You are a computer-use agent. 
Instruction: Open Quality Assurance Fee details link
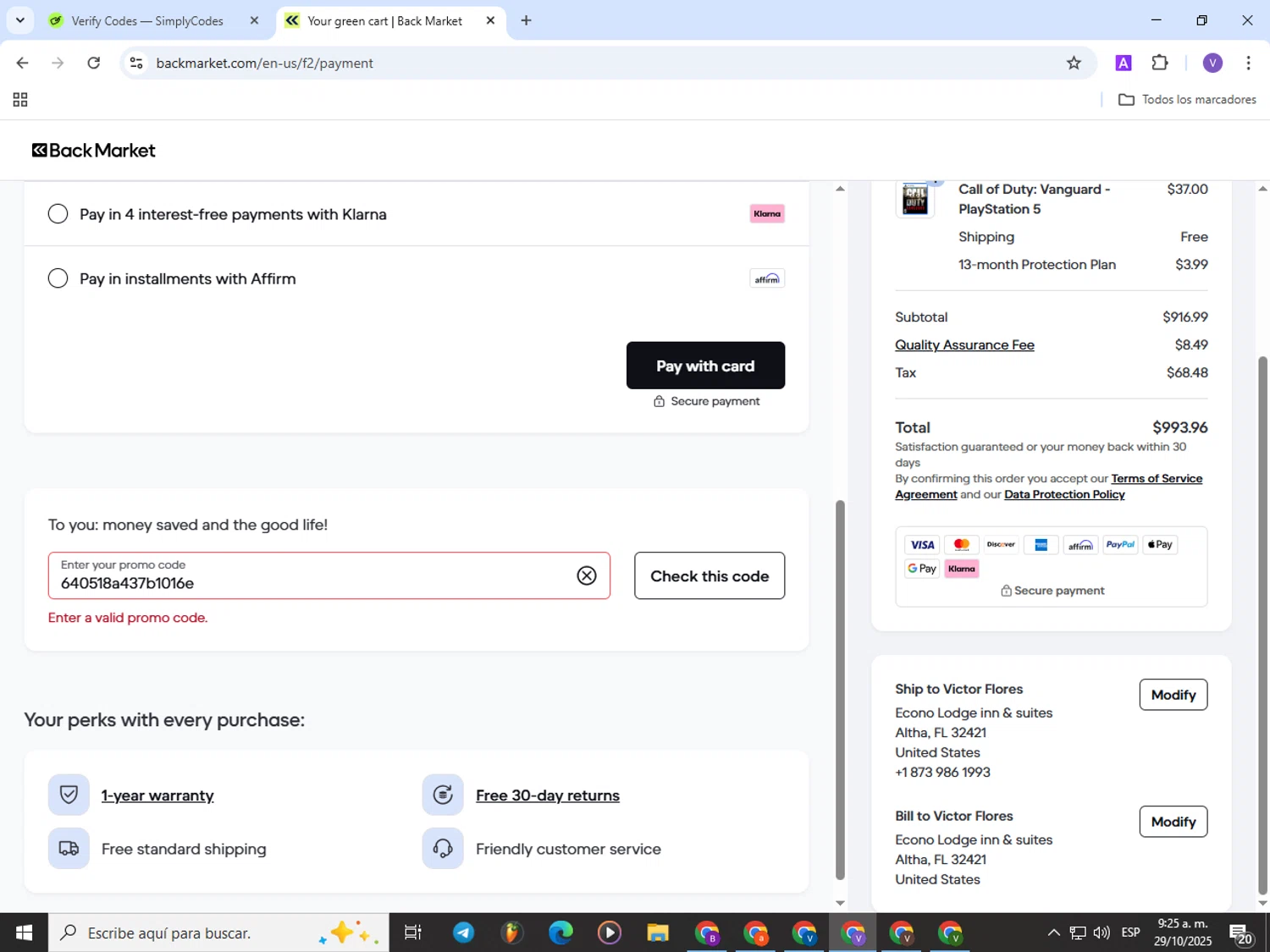tap(964, 344)
